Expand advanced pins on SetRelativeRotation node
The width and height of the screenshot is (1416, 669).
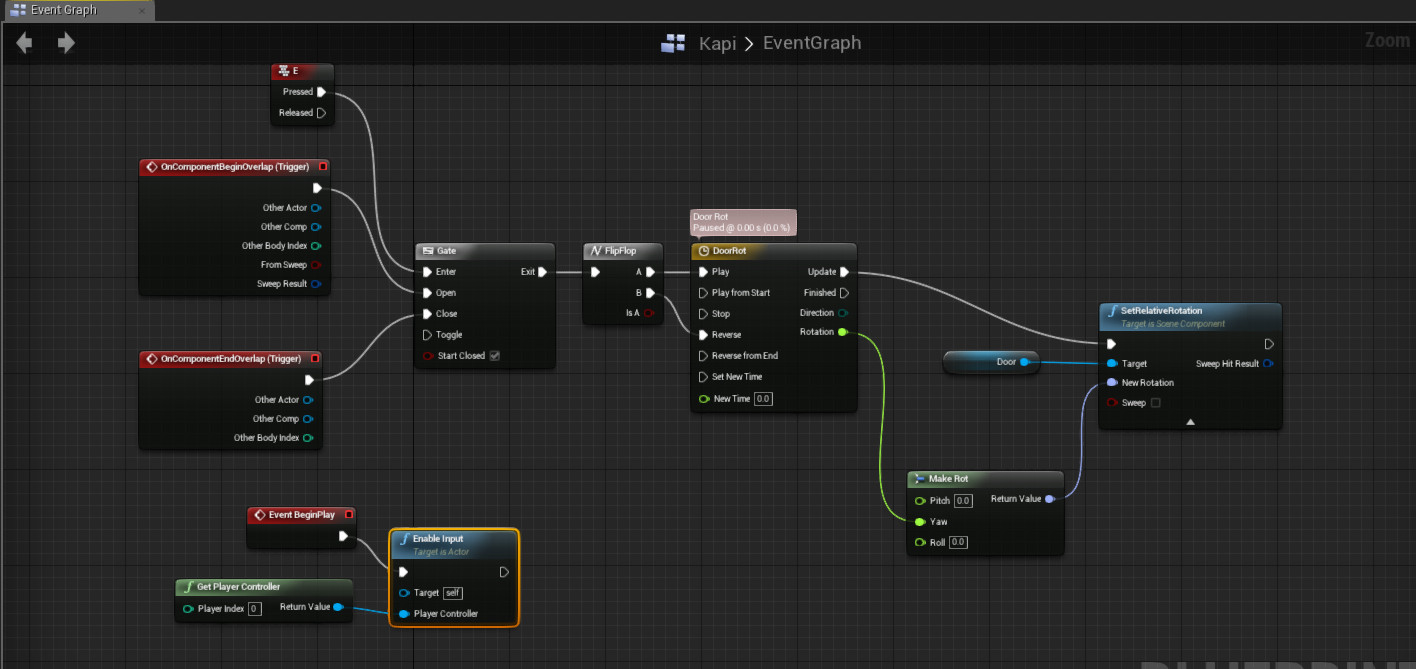point(1190,422)
